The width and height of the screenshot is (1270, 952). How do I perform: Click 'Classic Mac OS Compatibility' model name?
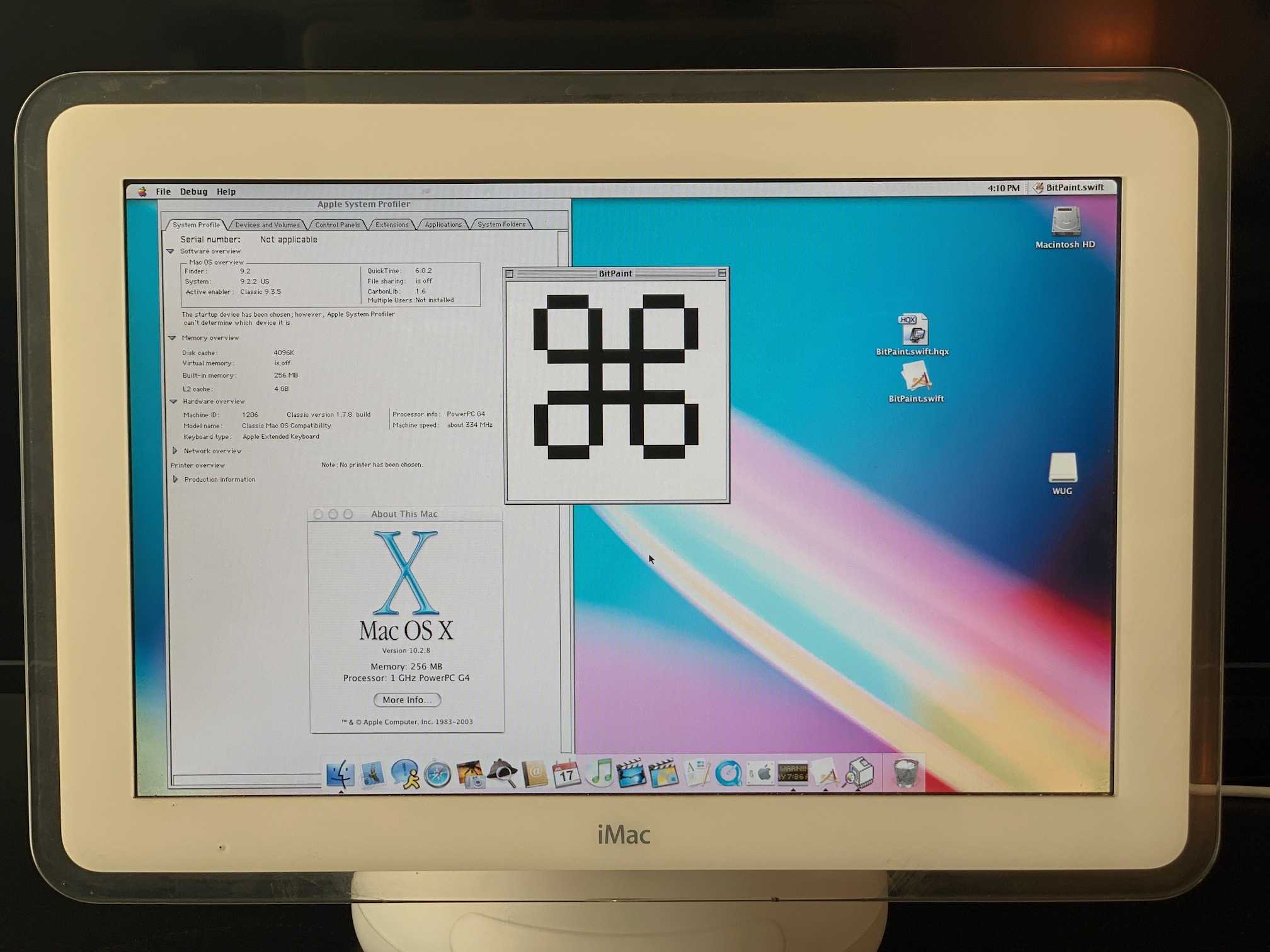[x=287, y=426]
